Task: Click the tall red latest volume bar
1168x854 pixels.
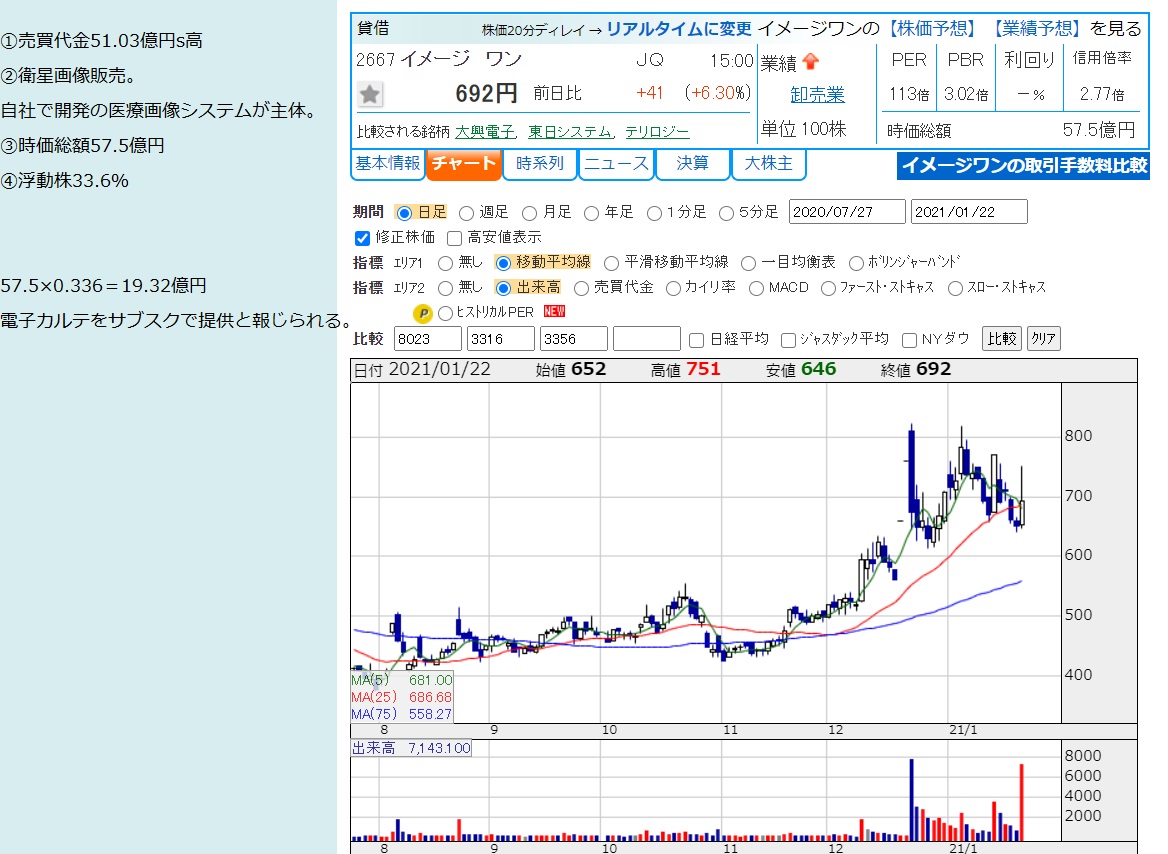Action: [x=1021, y=803]
